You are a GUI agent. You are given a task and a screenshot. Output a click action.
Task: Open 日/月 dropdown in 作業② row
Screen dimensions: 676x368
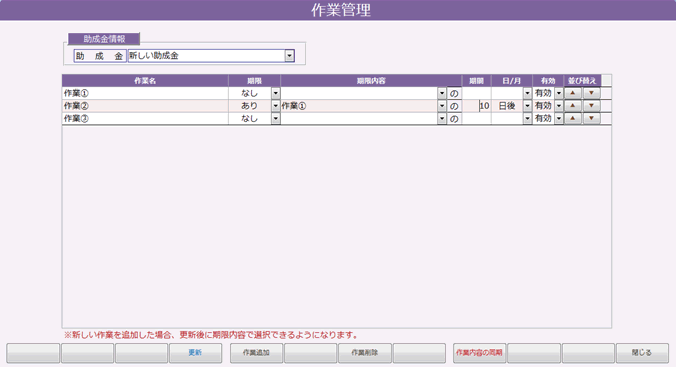click(x=527, y=106)
